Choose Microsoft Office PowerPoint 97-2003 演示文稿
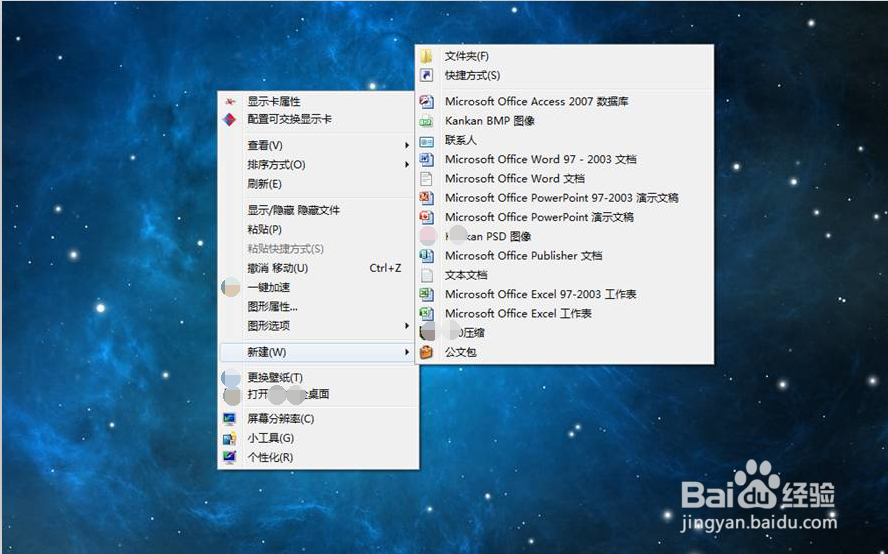This screenshot has height=554, width=888. coord(564,198)
